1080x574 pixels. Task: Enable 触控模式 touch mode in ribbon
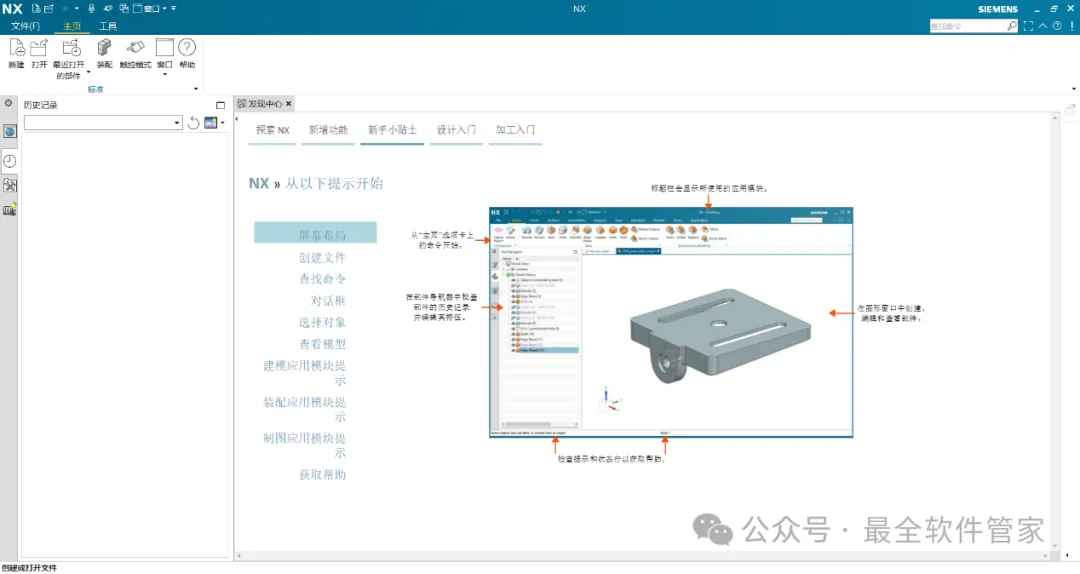click(135, 53)
